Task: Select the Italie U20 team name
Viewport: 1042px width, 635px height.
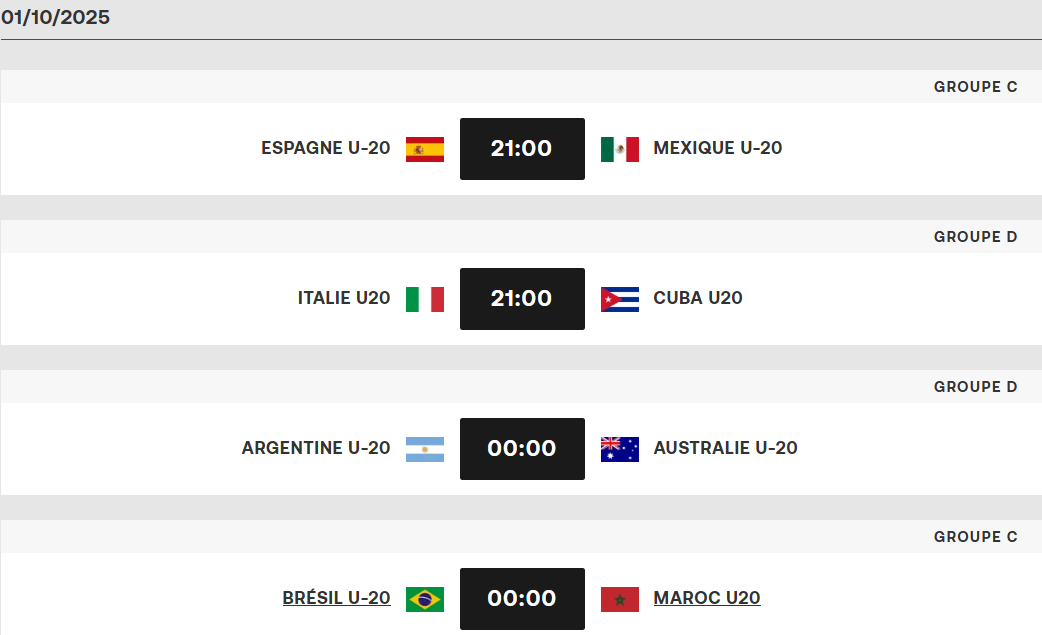Action: [x=344, y=298]
